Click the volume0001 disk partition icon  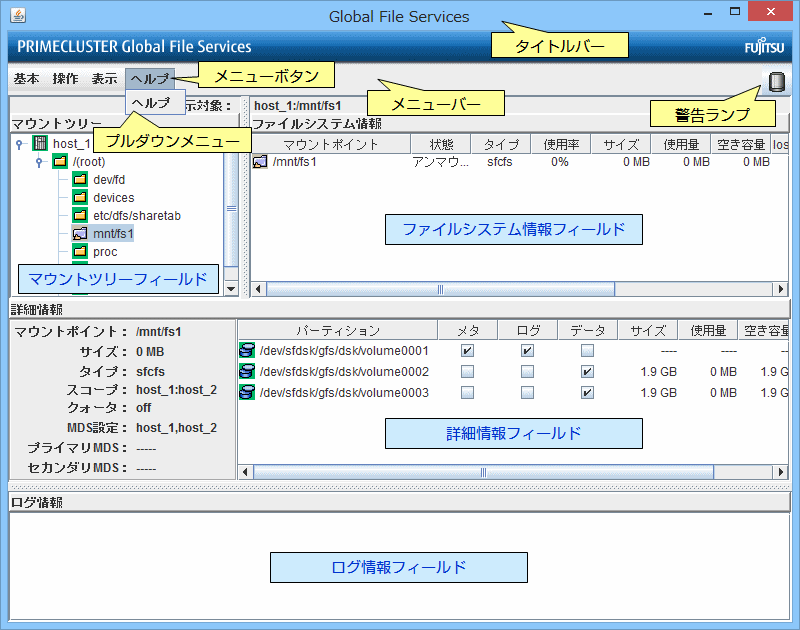click(247, 350)
